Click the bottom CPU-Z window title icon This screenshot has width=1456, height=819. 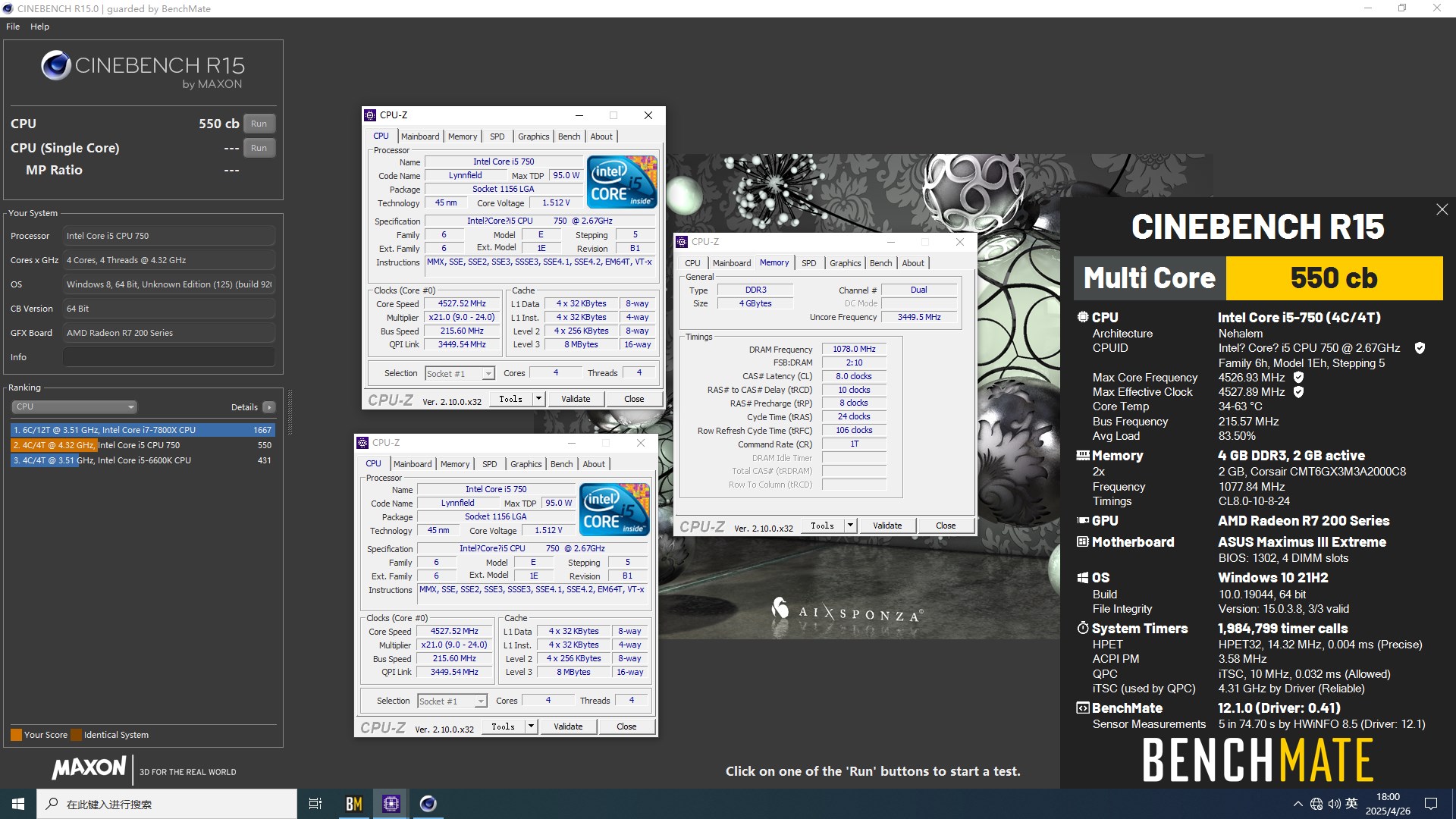[x=363, y=443]
